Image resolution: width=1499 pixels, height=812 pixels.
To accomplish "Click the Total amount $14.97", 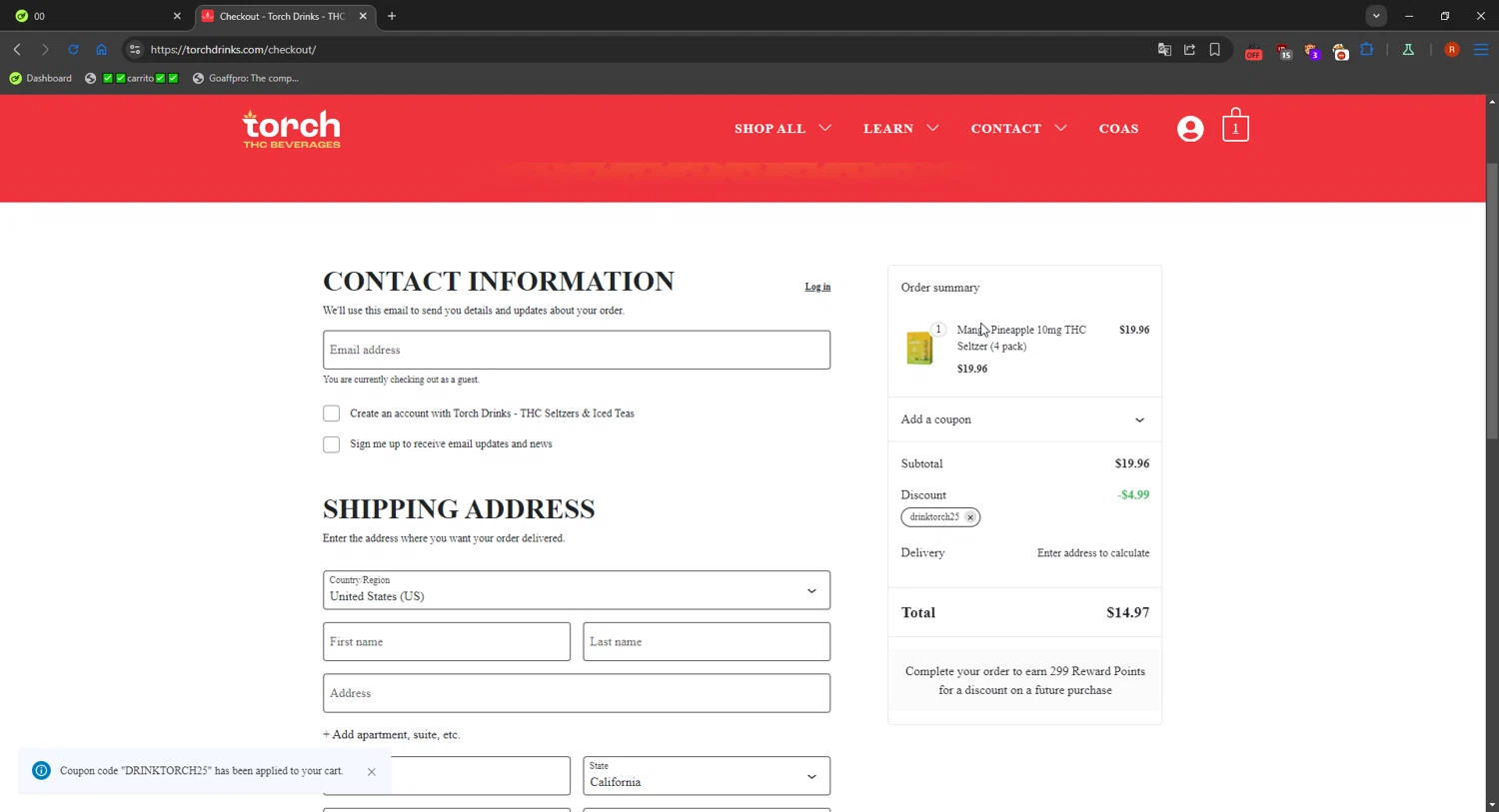I will tap(1127, 613).
